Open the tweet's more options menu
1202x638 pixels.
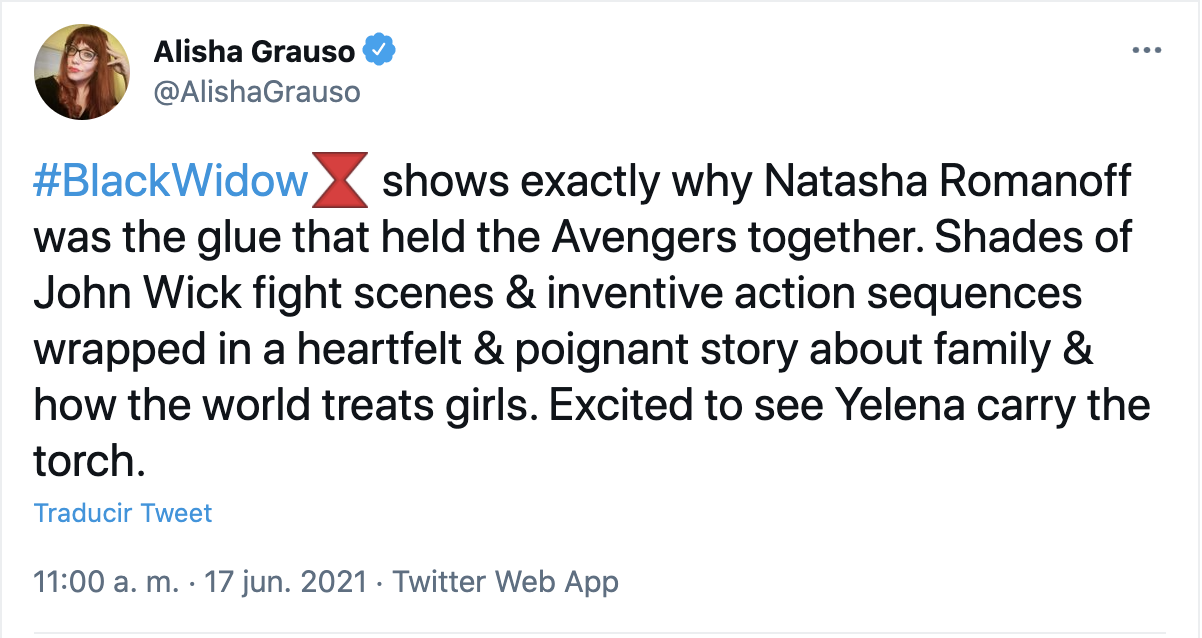point(1146,50)
